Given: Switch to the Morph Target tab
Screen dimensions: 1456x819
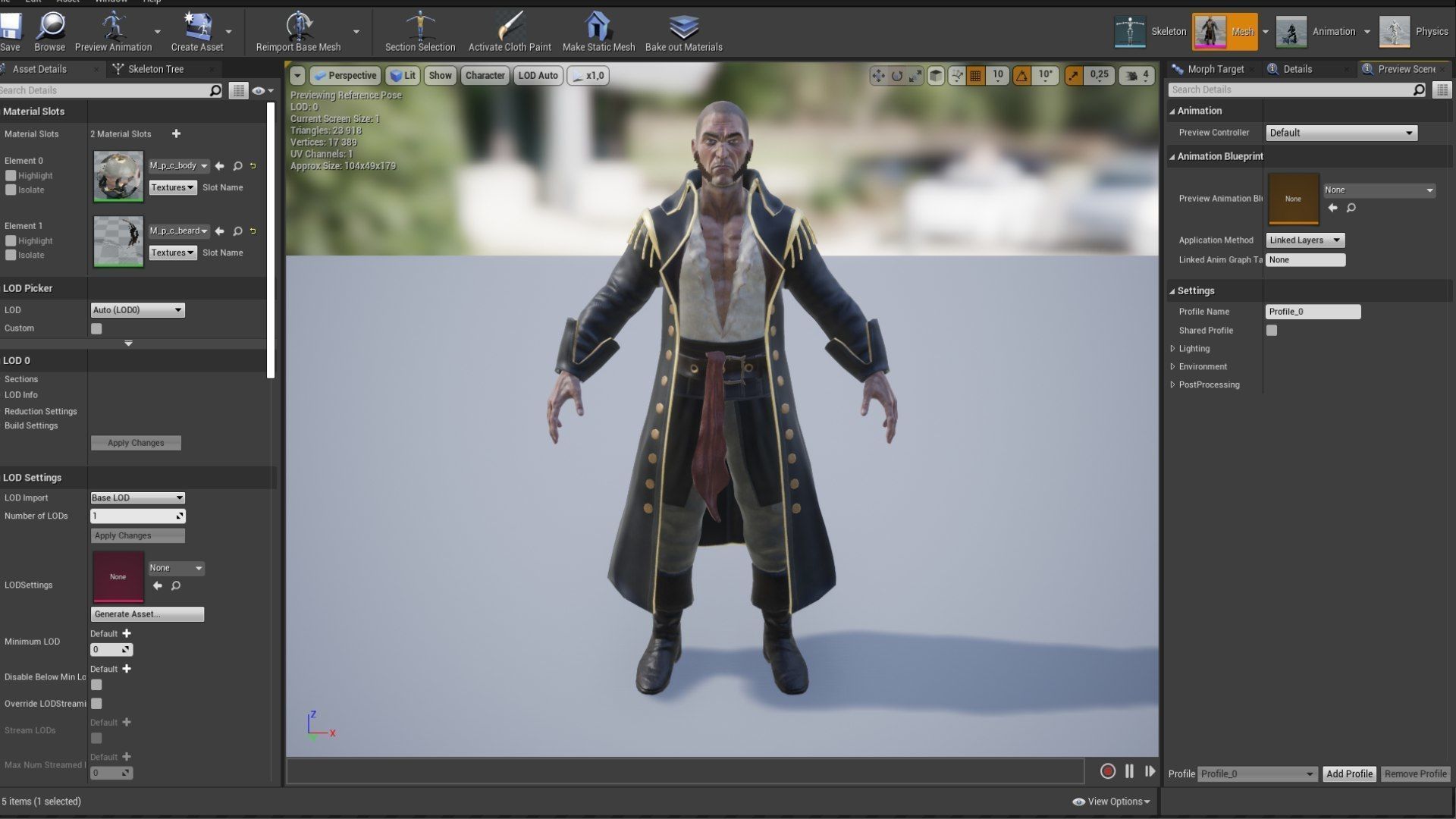Looking at the screenshot, I should [1215, 68].
